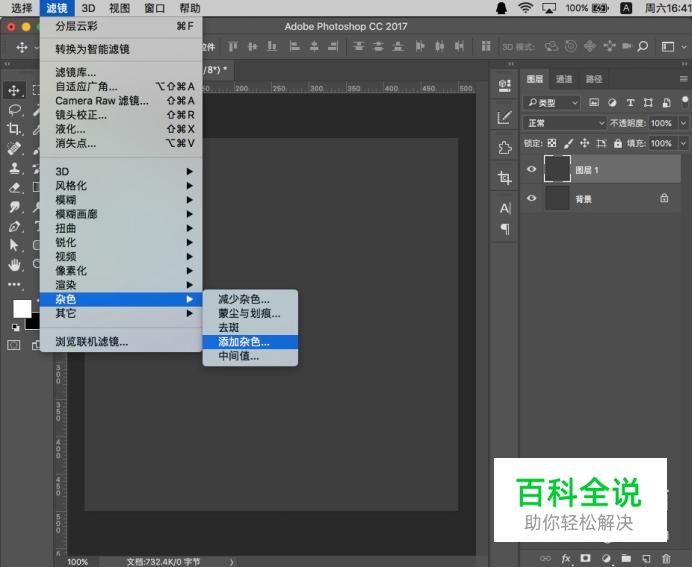
Task: Lock layer position
Action: tap(585, 143)
